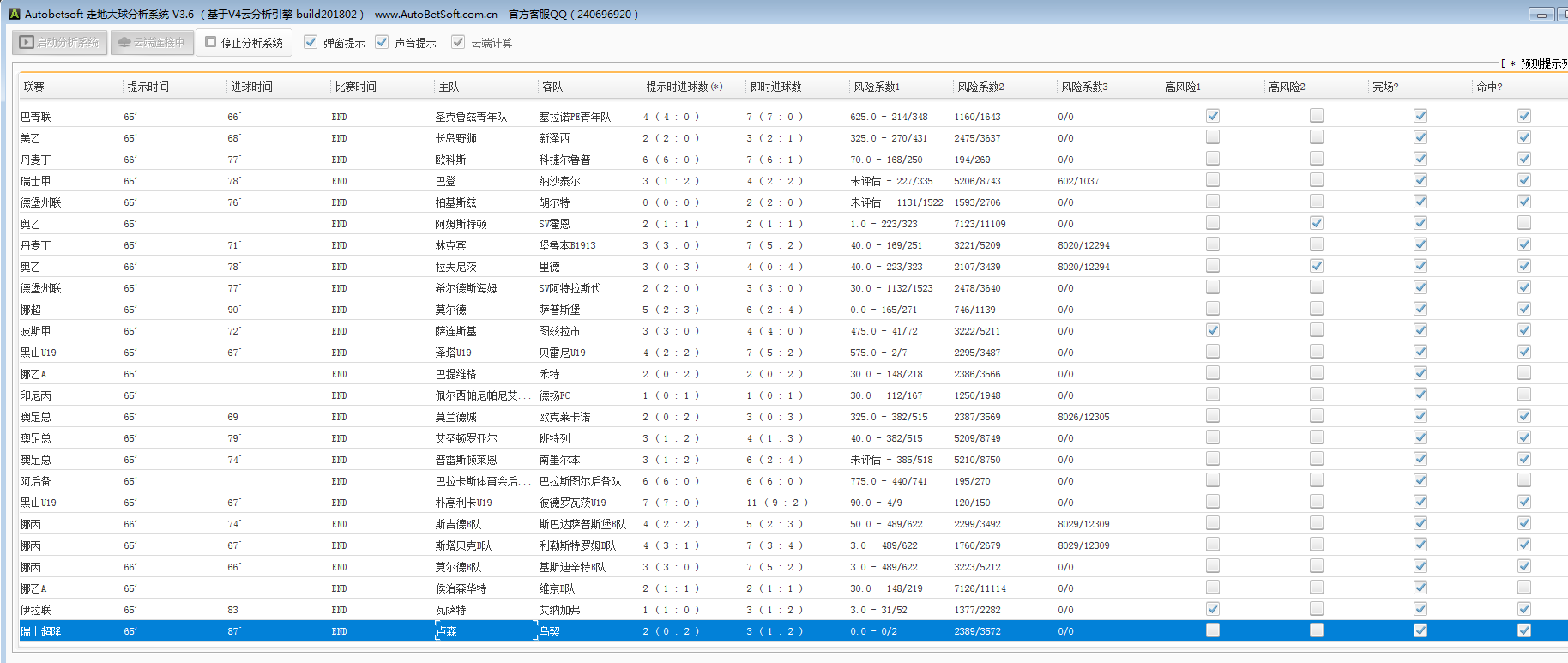Click the 停止分析系统 button label
1568x663 pixels.
[252, 43]
